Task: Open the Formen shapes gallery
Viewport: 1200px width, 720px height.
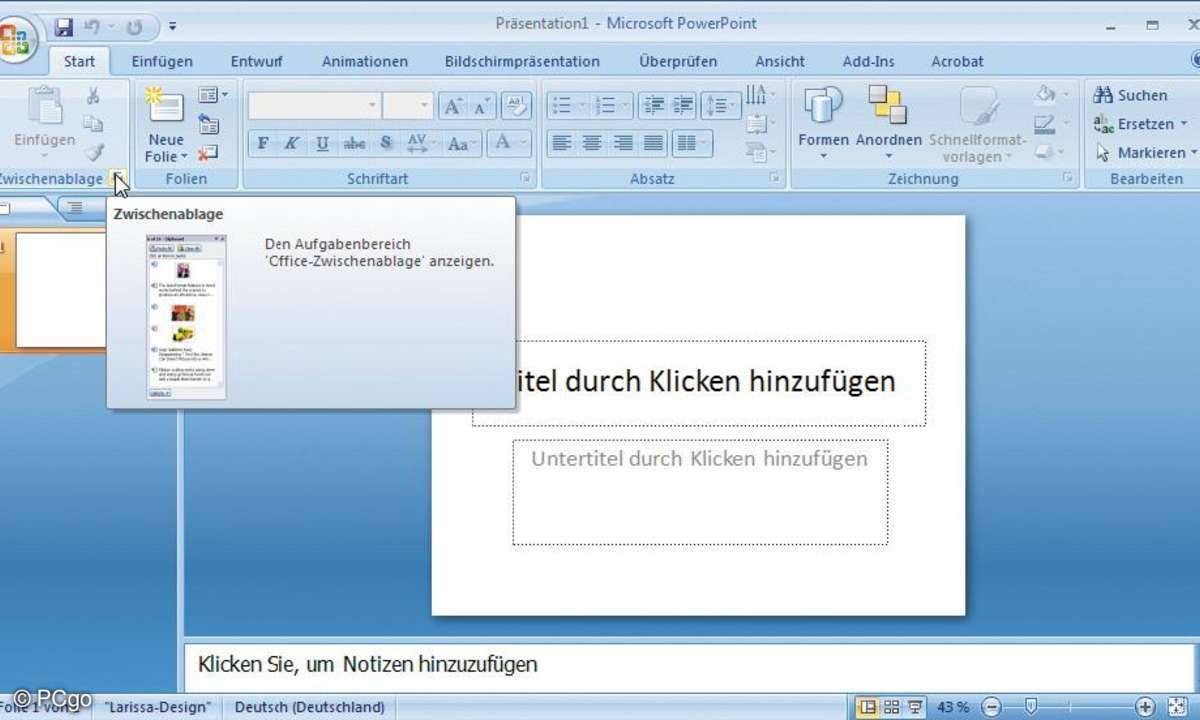Action: coord(824,123)
